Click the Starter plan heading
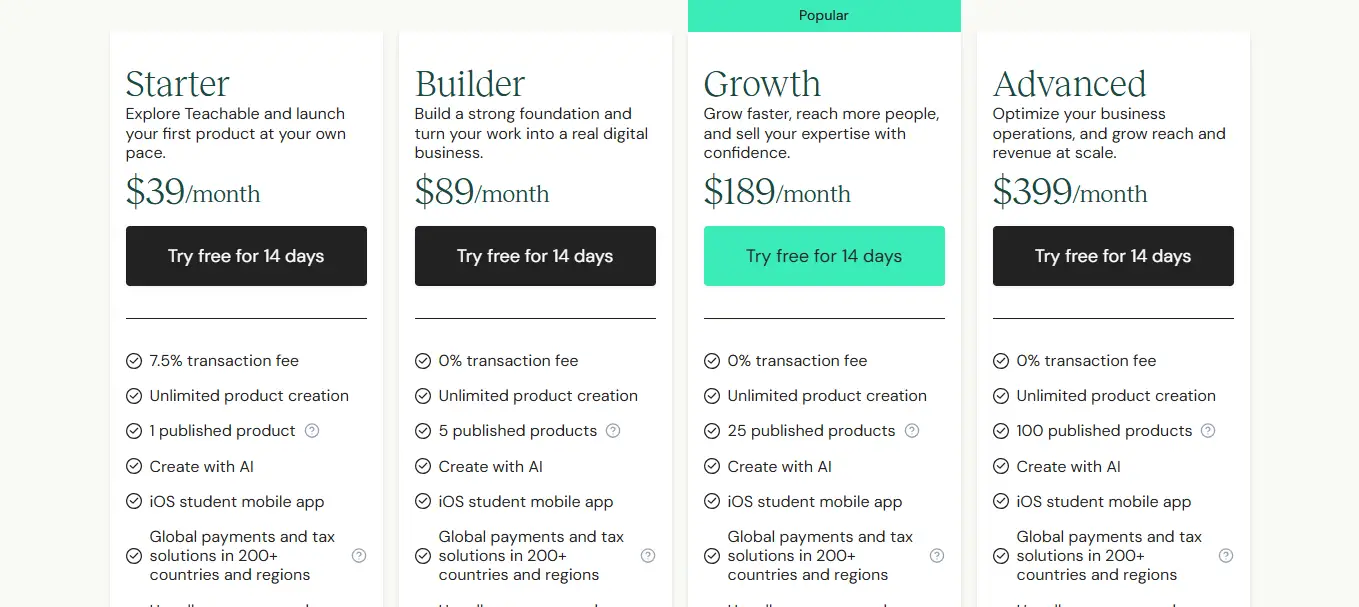Image resolution: width=1359 pixels, height=607 pixels. click(x=178, y=84)
